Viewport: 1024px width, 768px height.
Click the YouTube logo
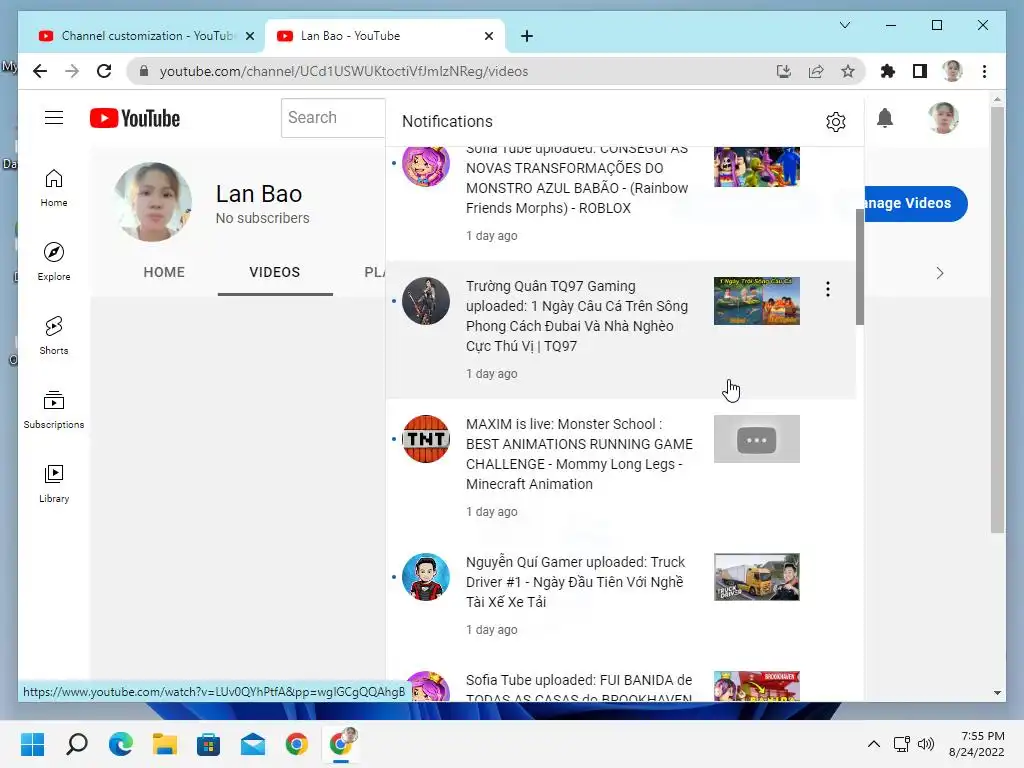(x=135, y=118)
